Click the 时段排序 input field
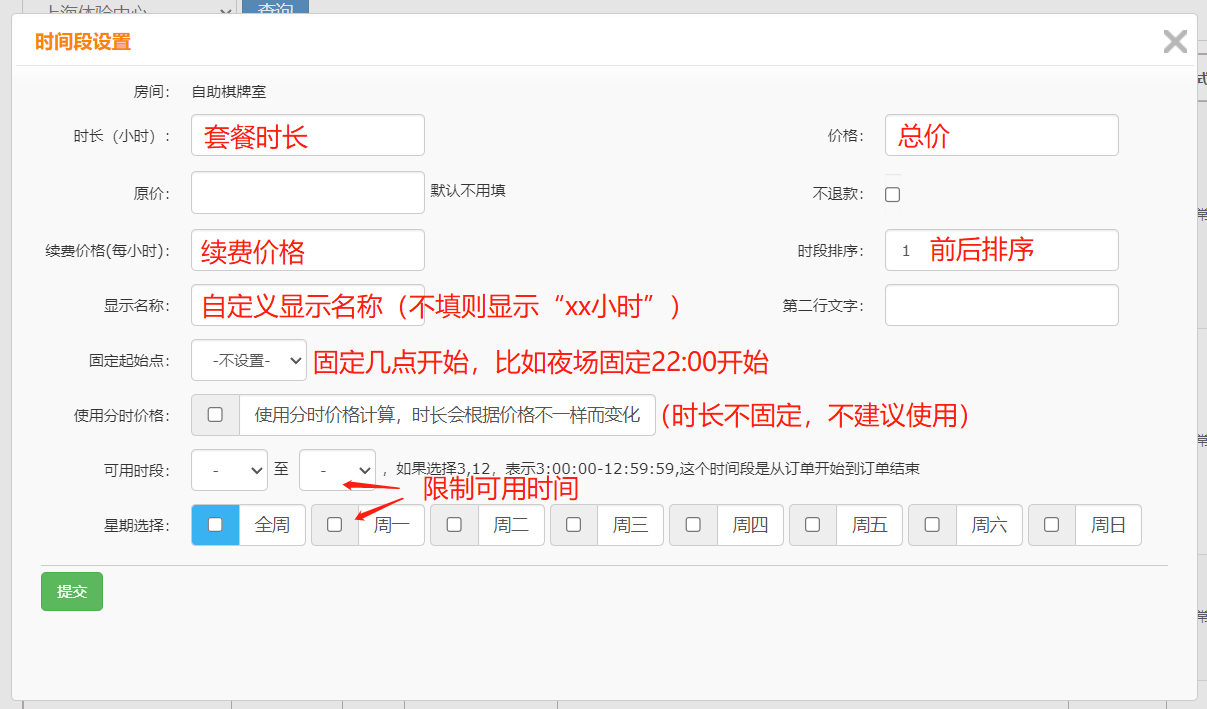Screen dimensions: 1207x709 pyautogui.click(x=1001, y=250)
